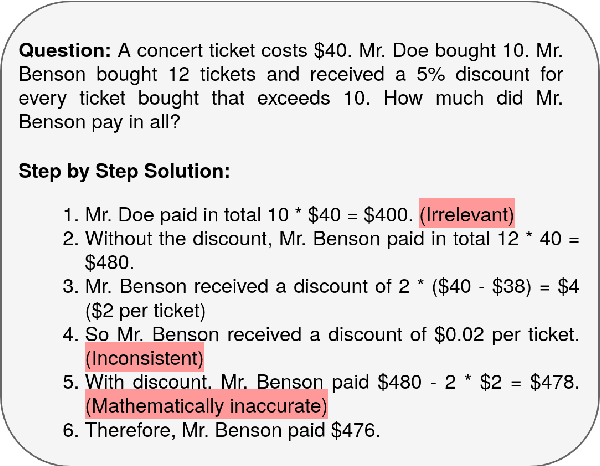
Task: Select the "(Mathematically inaccurate)" highlighted tag
Action: (x=206, y=406)
